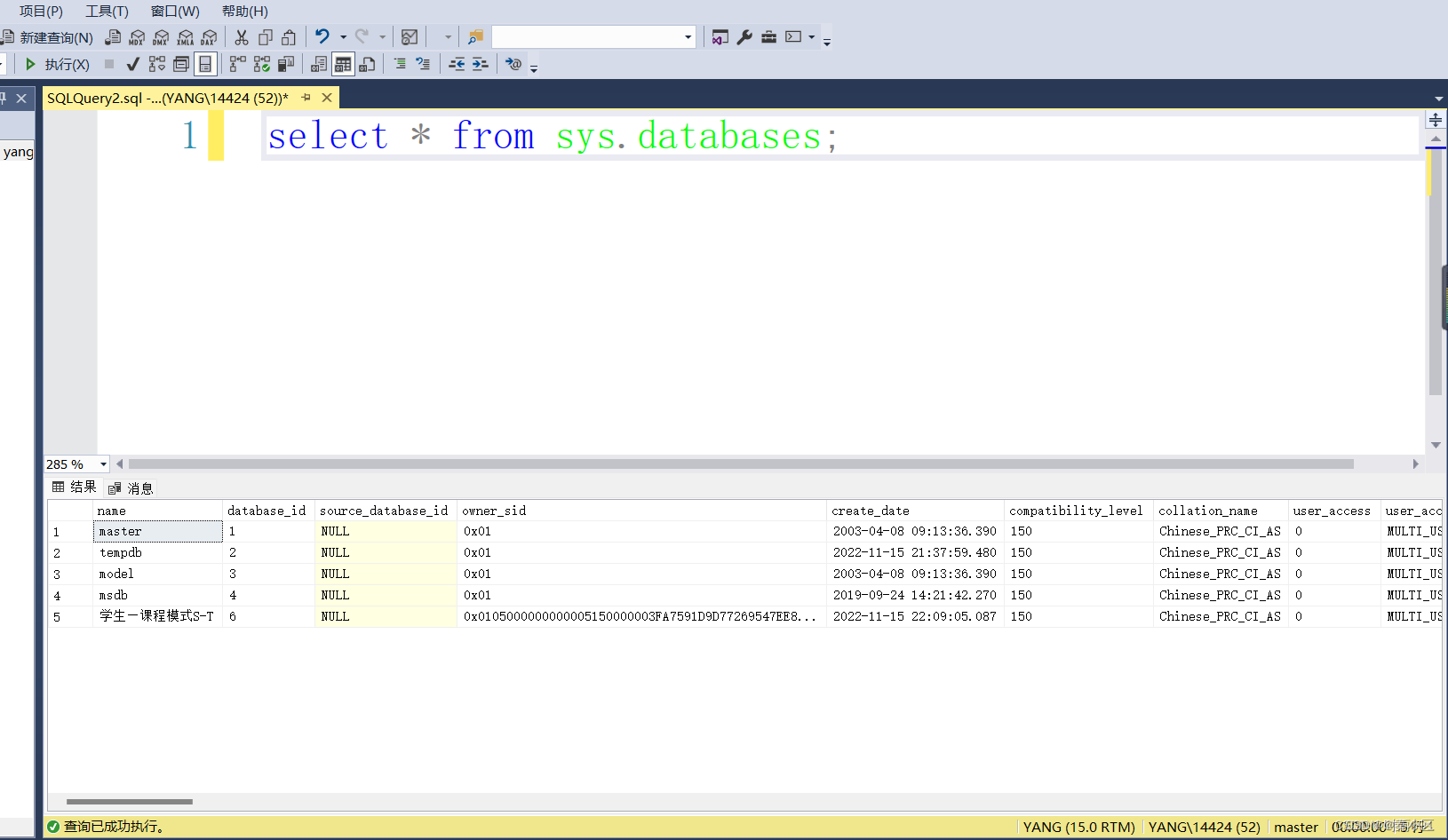Click the Find in Files icon
This screenshot has height=840, width=1448.
pyautogui.click(x=475, y=37)
